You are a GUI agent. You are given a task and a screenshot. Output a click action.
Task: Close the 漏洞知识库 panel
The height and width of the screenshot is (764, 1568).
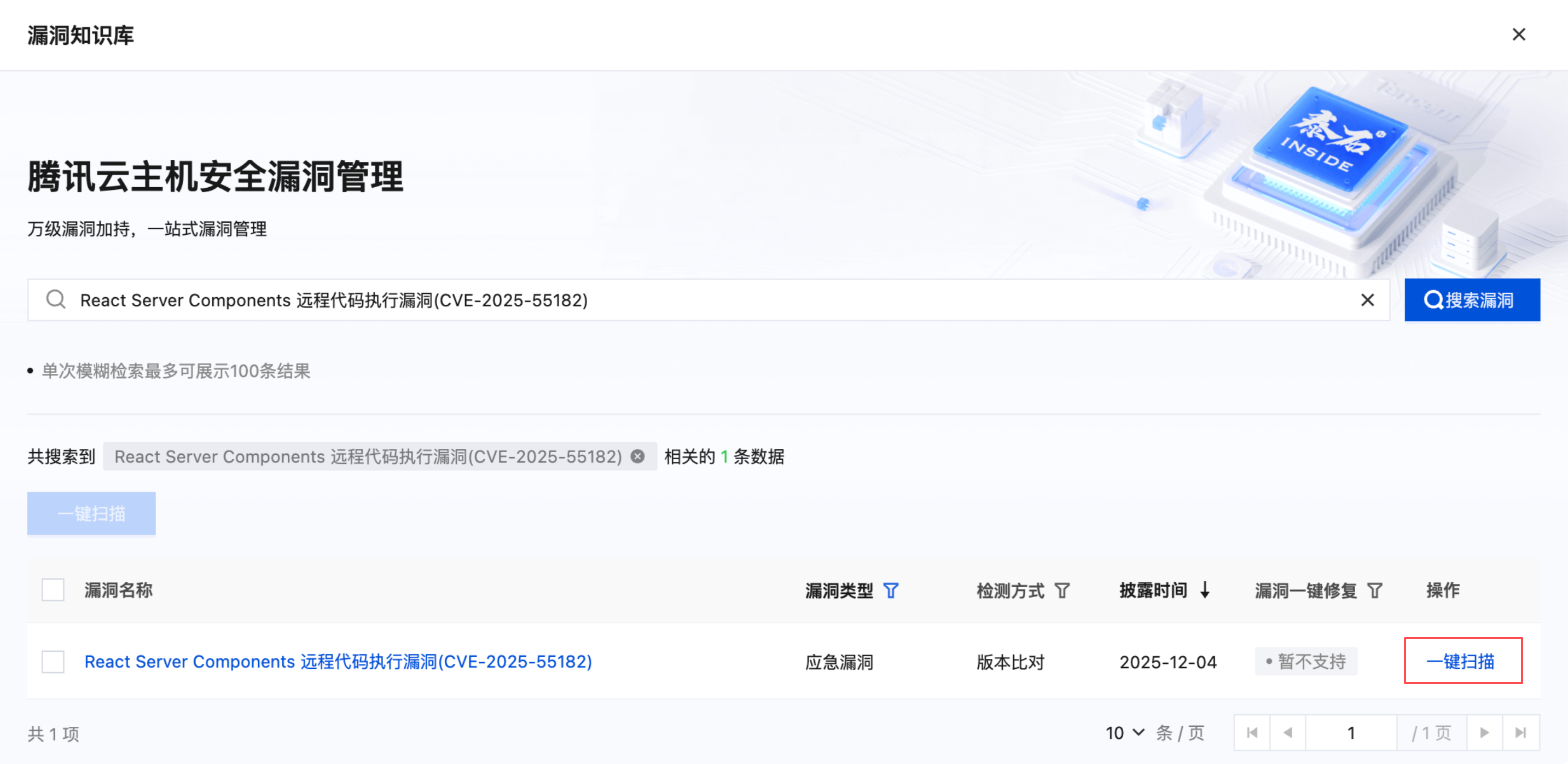[x=1519, y=34]
